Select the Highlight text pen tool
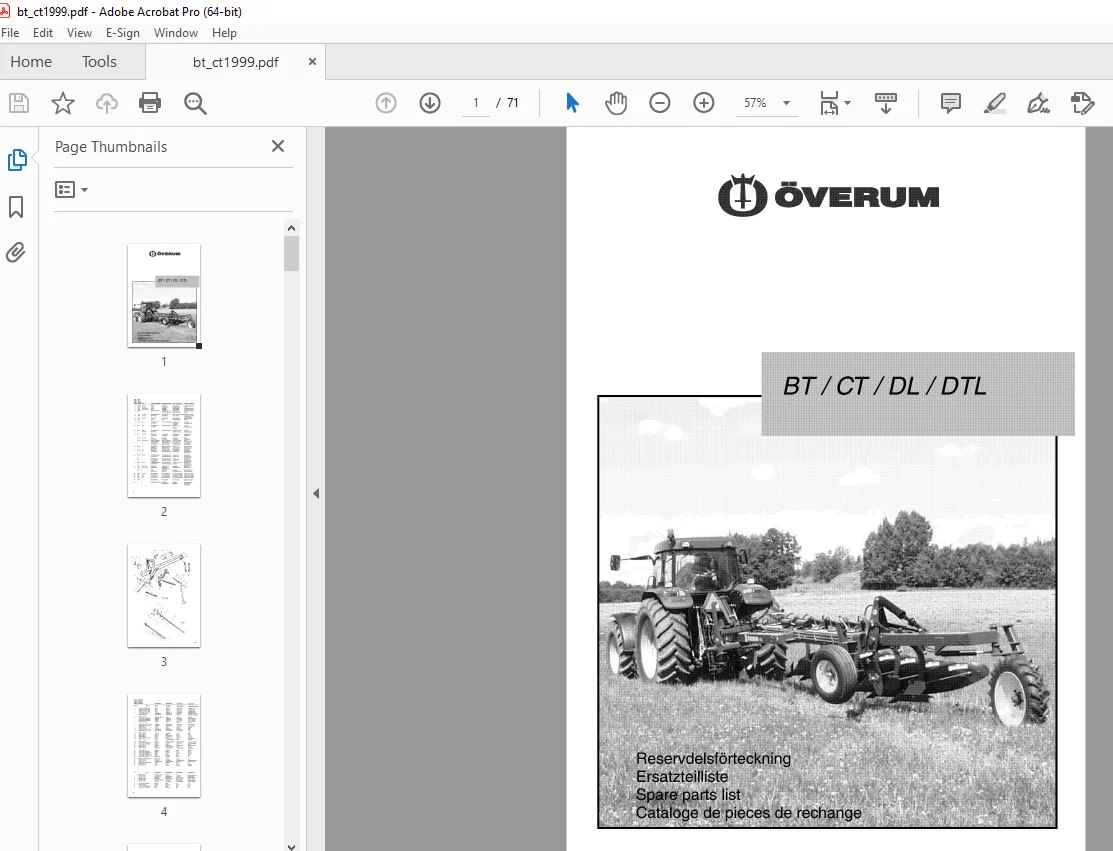Image resolution: width=1113 pixels, height=851 pixels. [x=994, y=103]
